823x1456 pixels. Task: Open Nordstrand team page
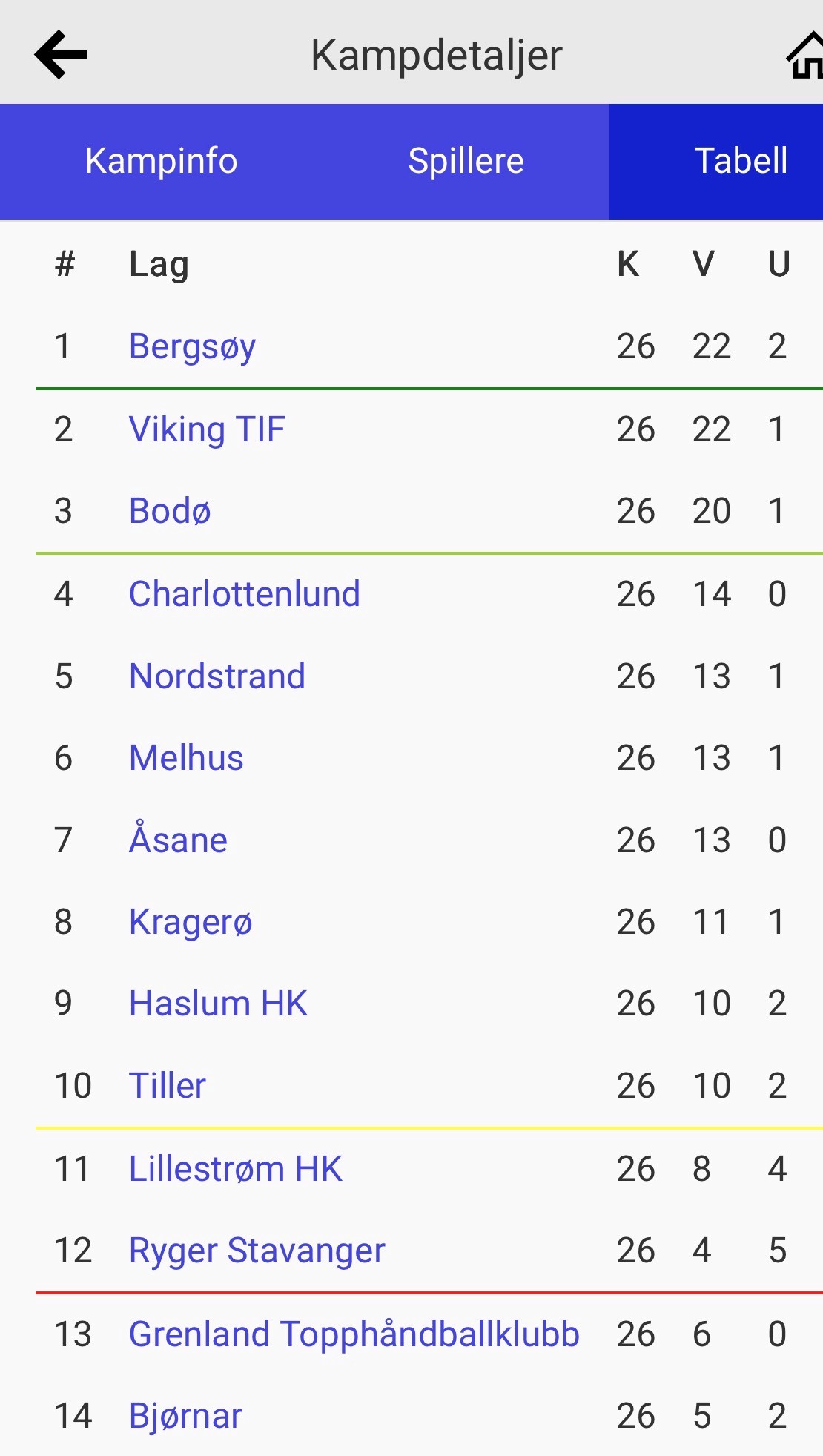click(217, 676)
